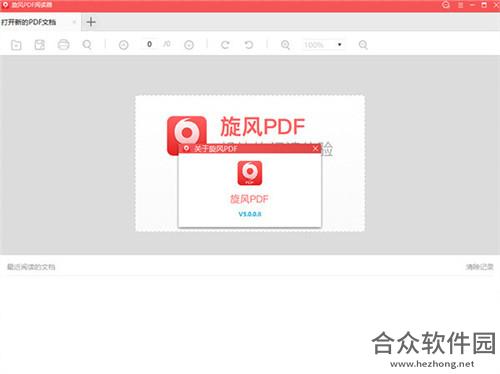Go to next page with down arrow
This screenshot has width=500, height=374.
(x=189, y=45)
